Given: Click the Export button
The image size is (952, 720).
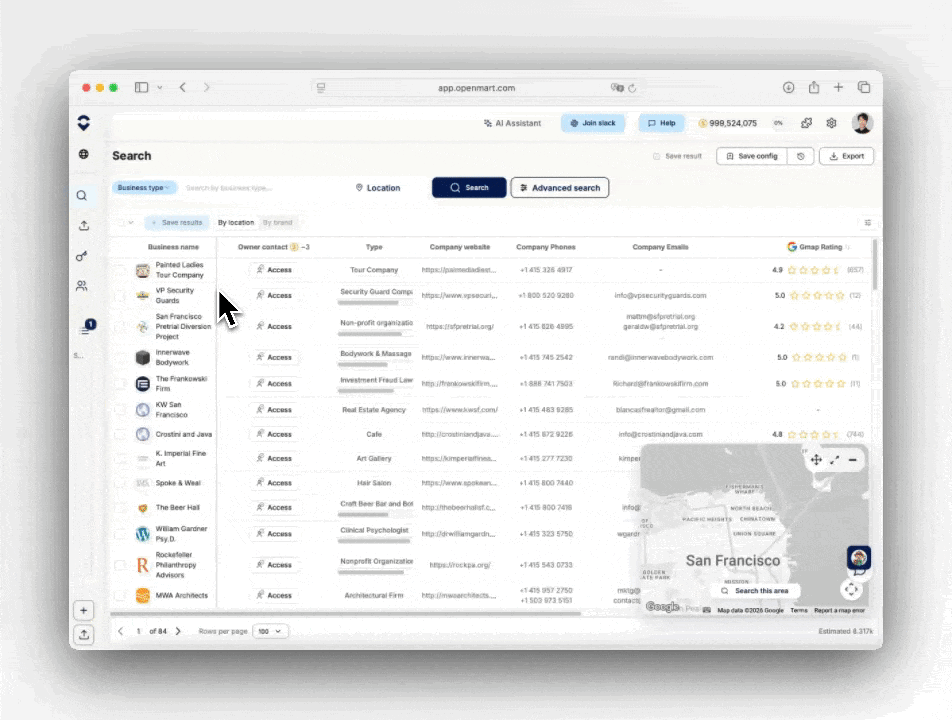Looking at the screenshot, I should pos(846,156).
